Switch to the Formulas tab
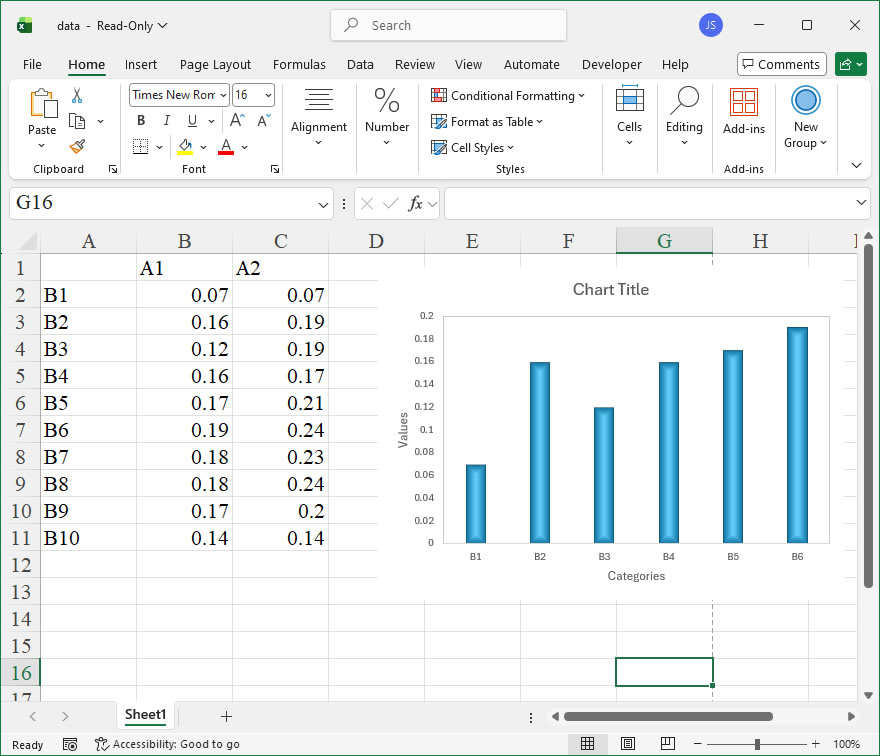Viewport: 880px width, 756px height. (x=299, y=65)
